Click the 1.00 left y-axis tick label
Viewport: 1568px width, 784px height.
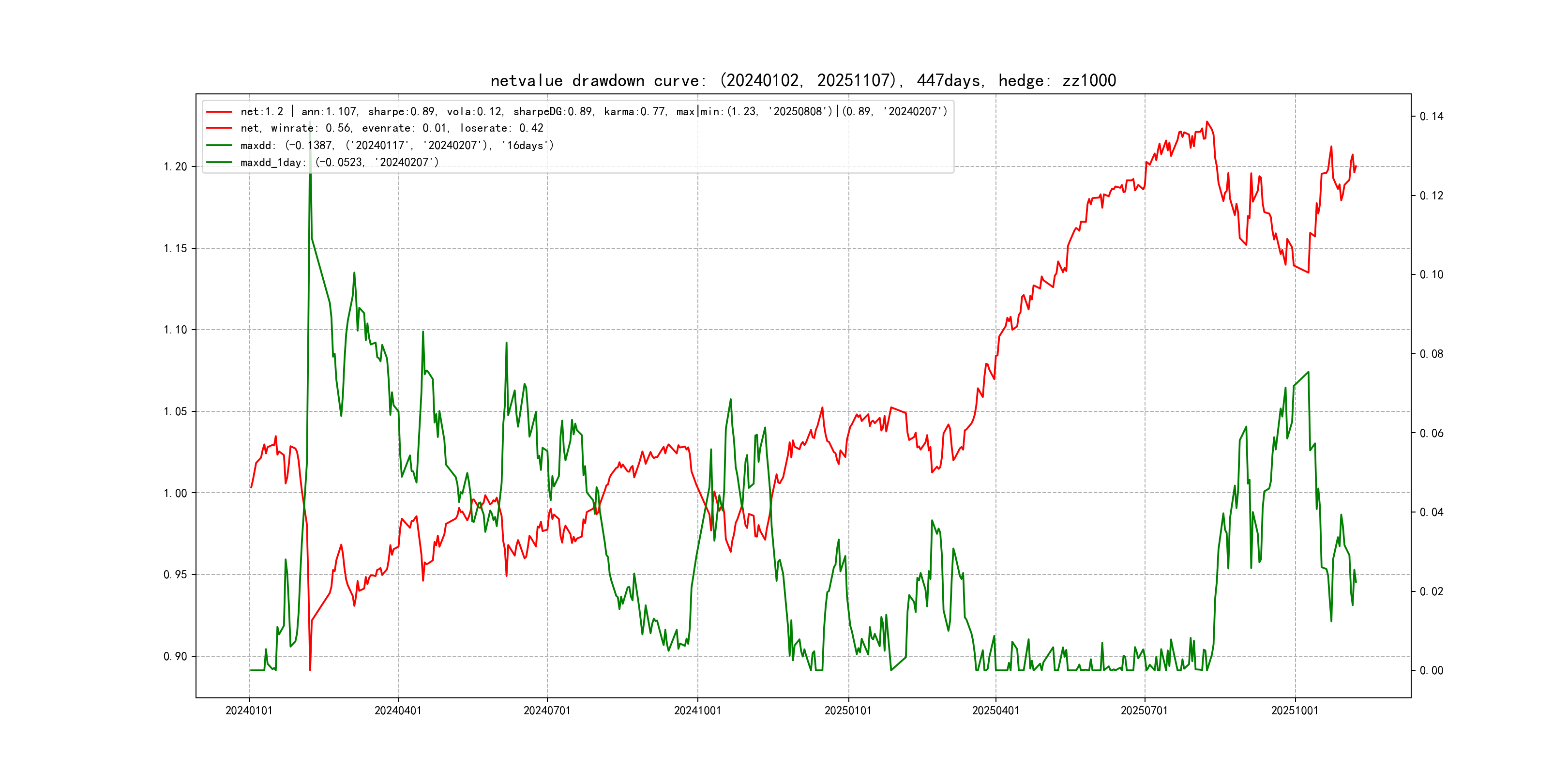pyautogui.click(x=175, y=493)
